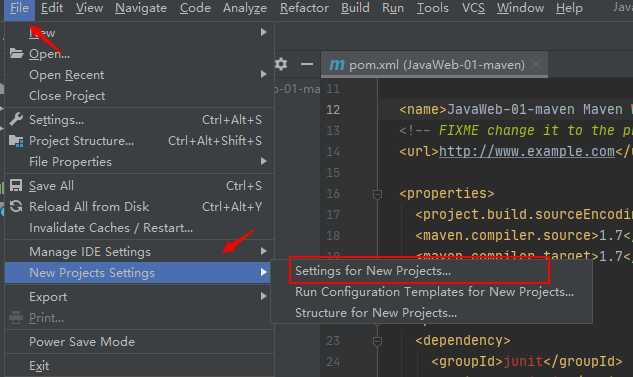Click the Project Structure icon
Screen dimensions: 633x377
click(x=16, y=141)
